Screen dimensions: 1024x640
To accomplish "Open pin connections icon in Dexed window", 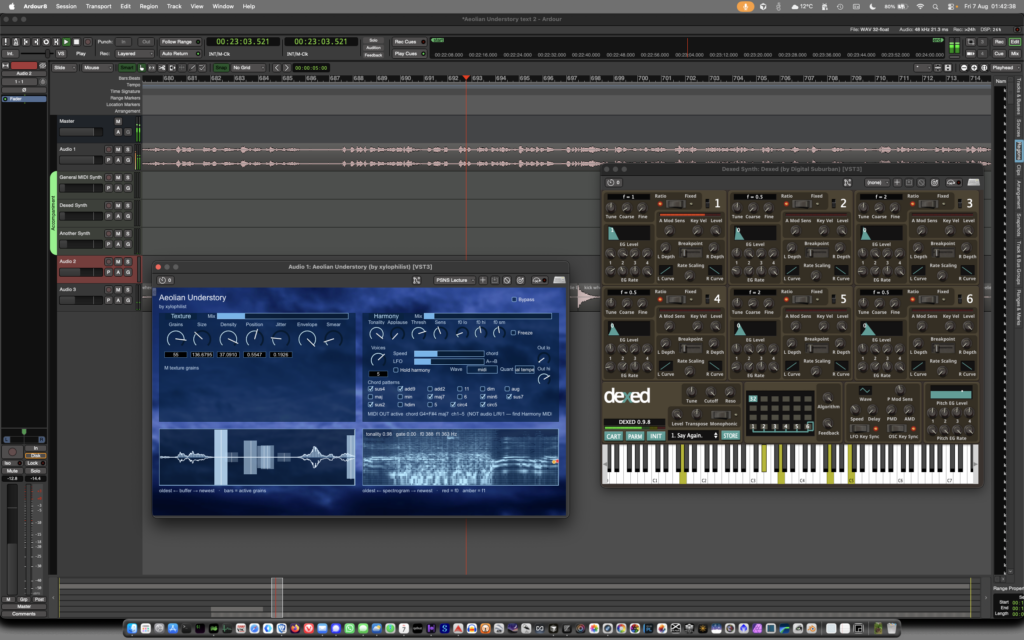I will 848,182.
